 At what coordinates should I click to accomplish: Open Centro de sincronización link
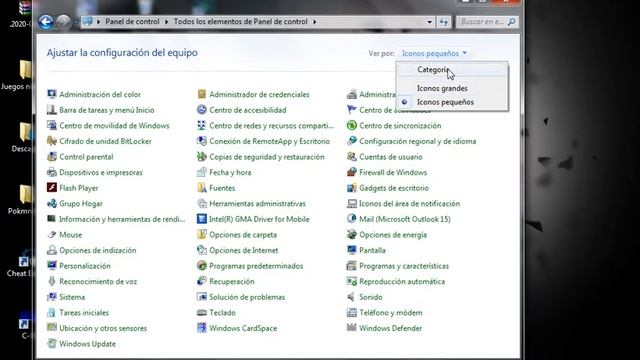point(400,125)
